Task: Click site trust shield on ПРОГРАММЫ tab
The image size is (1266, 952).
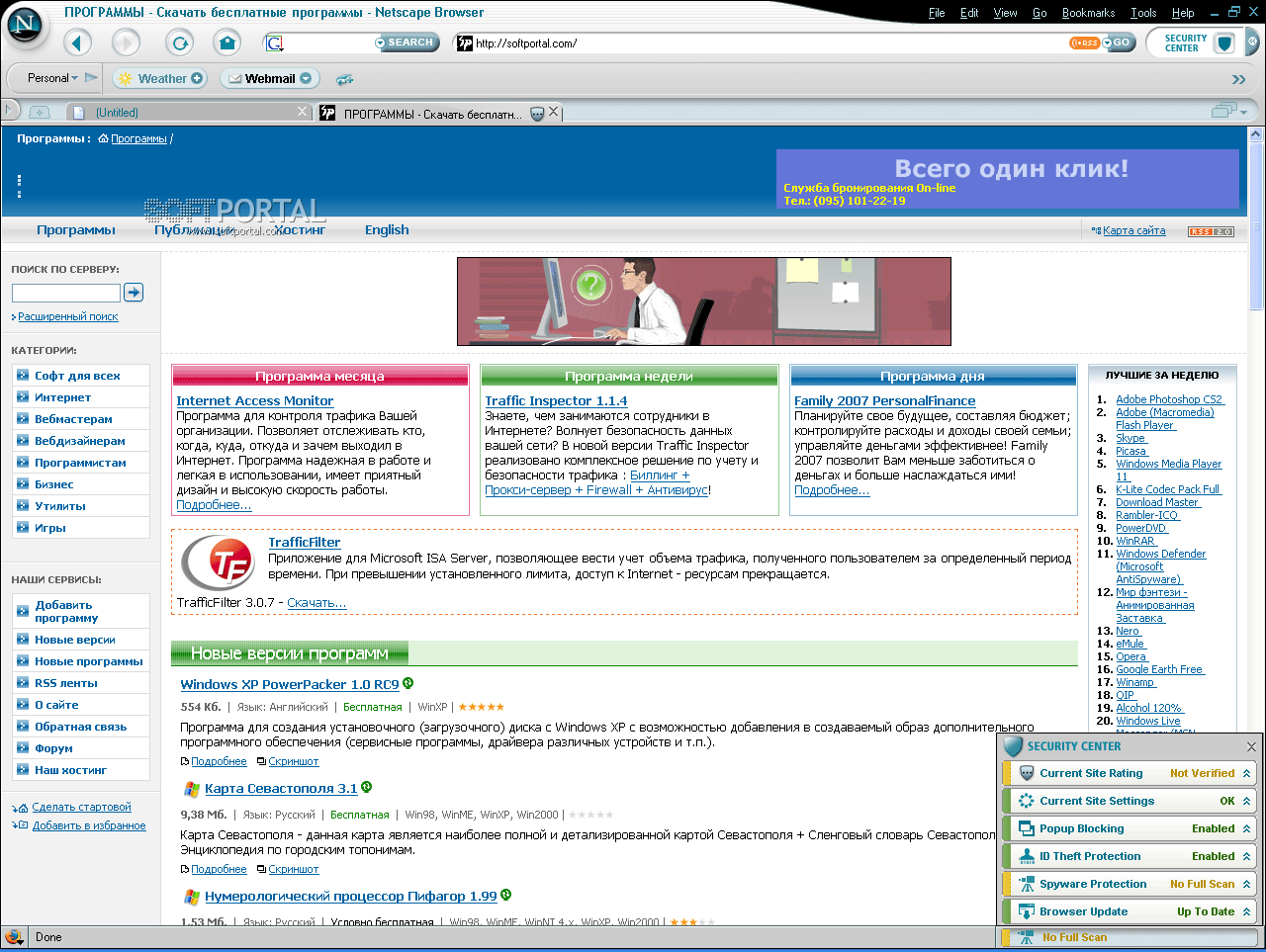Action: (x=537, y=114)
